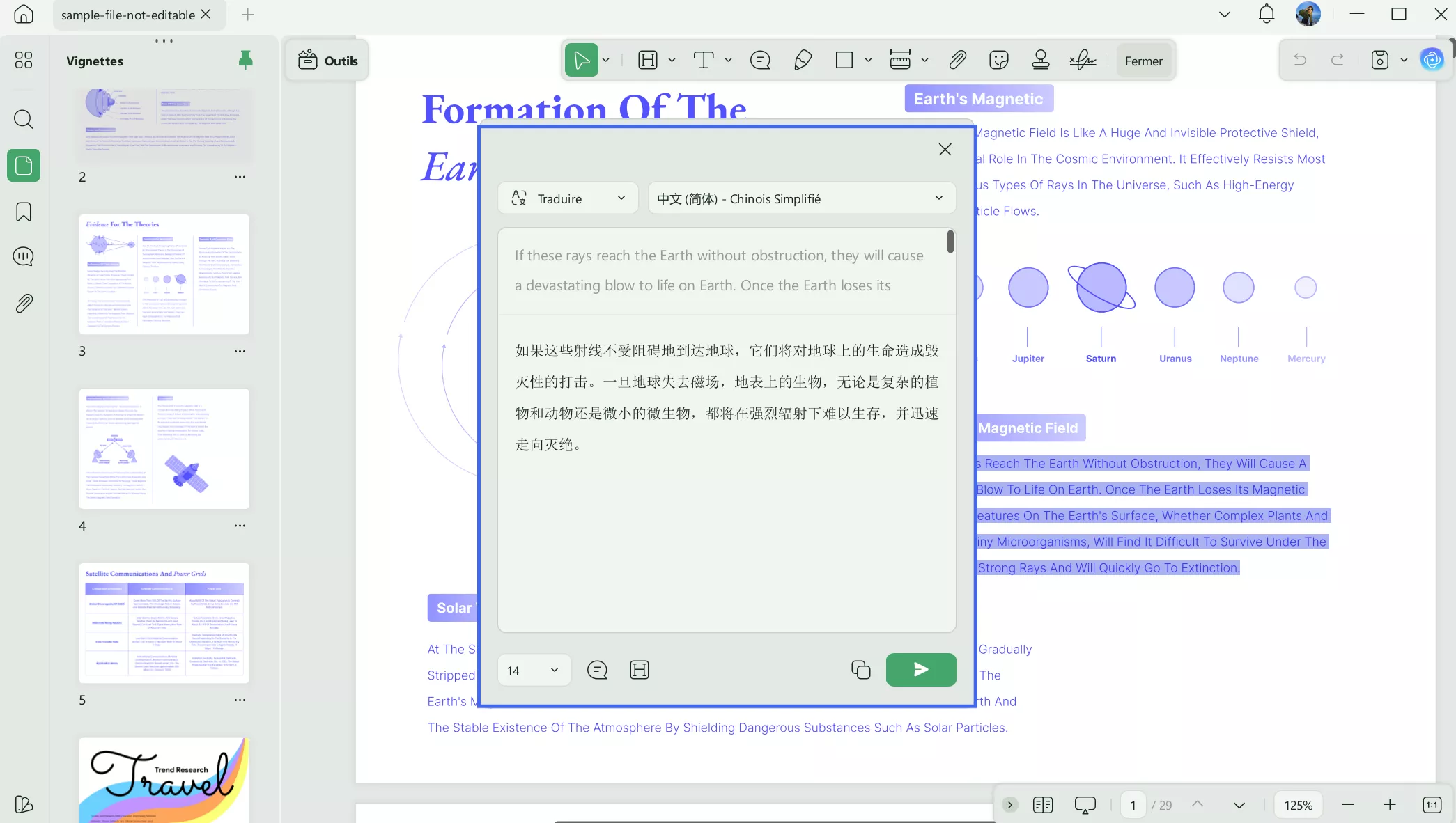Open bookmarks panel in left sidebar

pyautogui.click(x=24, y=212)
